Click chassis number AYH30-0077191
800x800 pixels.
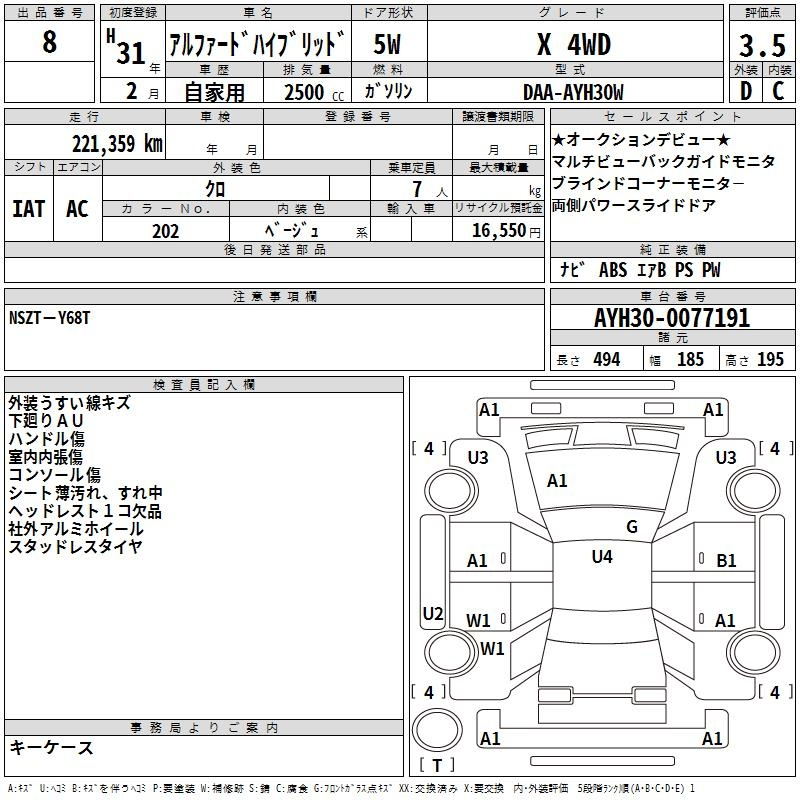[x=672, y=318]
